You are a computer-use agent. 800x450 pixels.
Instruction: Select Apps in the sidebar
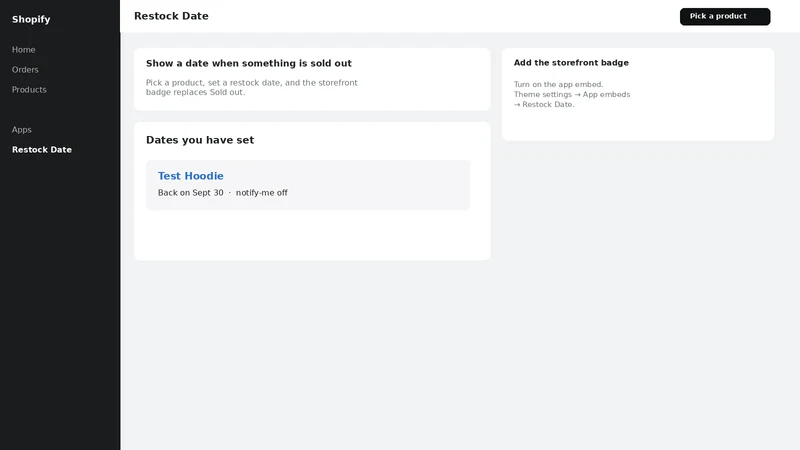point(21,130)
